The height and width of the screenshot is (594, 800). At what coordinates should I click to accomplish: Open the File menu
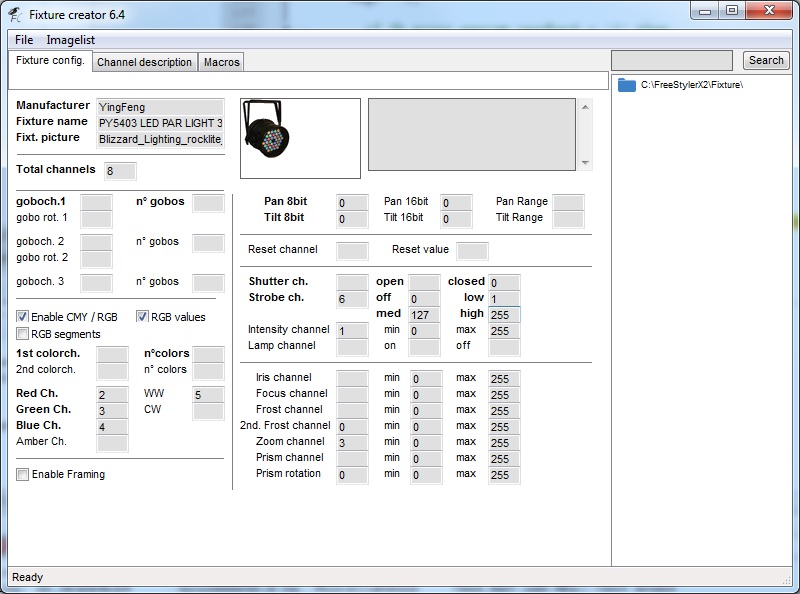(x=24, y=40)
